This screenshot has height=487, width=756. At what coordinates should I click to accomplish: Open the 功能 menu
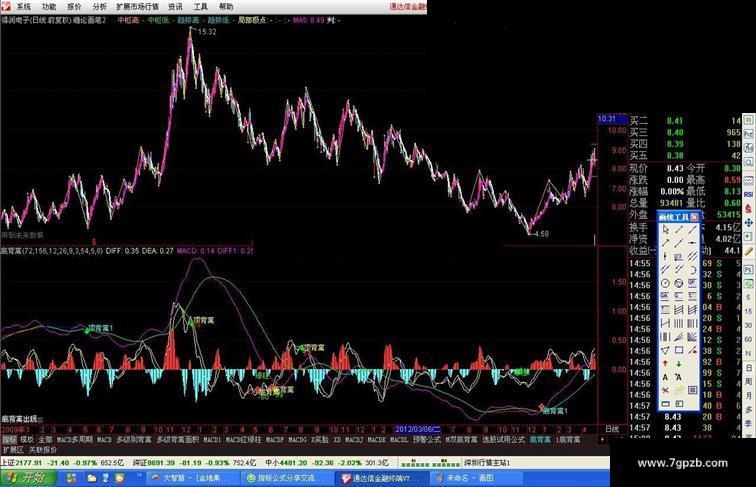click(49, 7)
